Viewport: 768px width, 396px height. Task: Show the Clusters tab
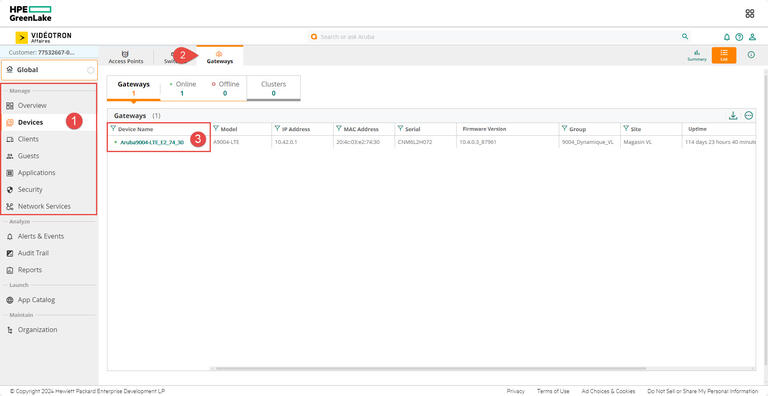tap(273, 88)
